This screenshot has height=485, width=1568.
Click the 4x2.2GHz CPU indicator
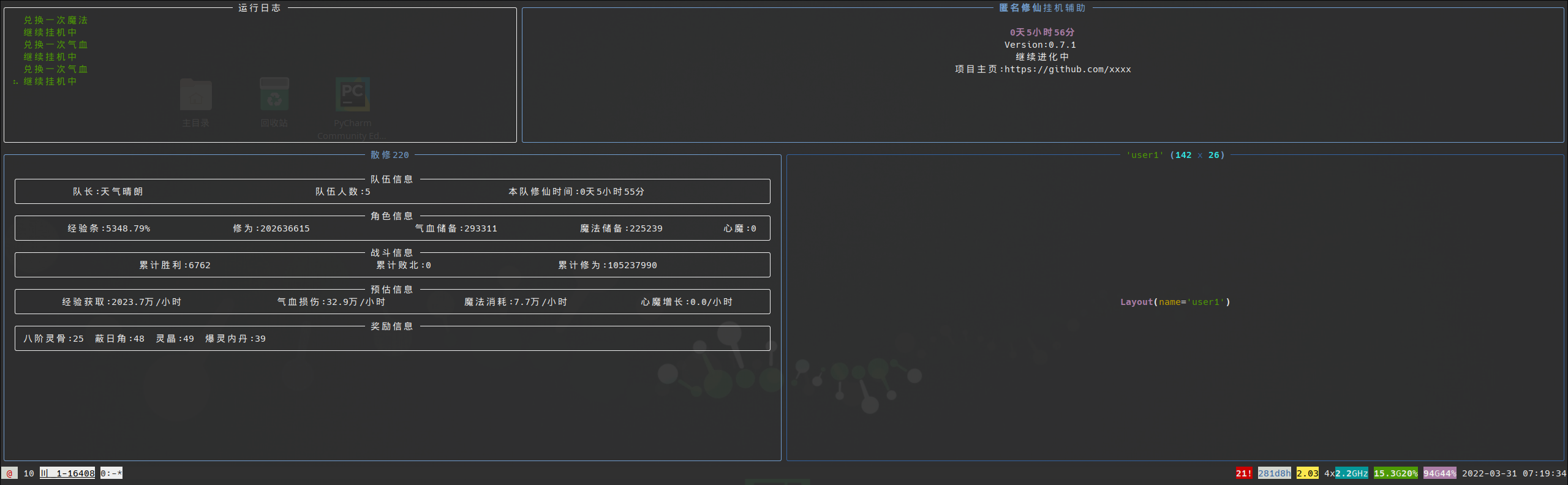(x=1346, y=473)
